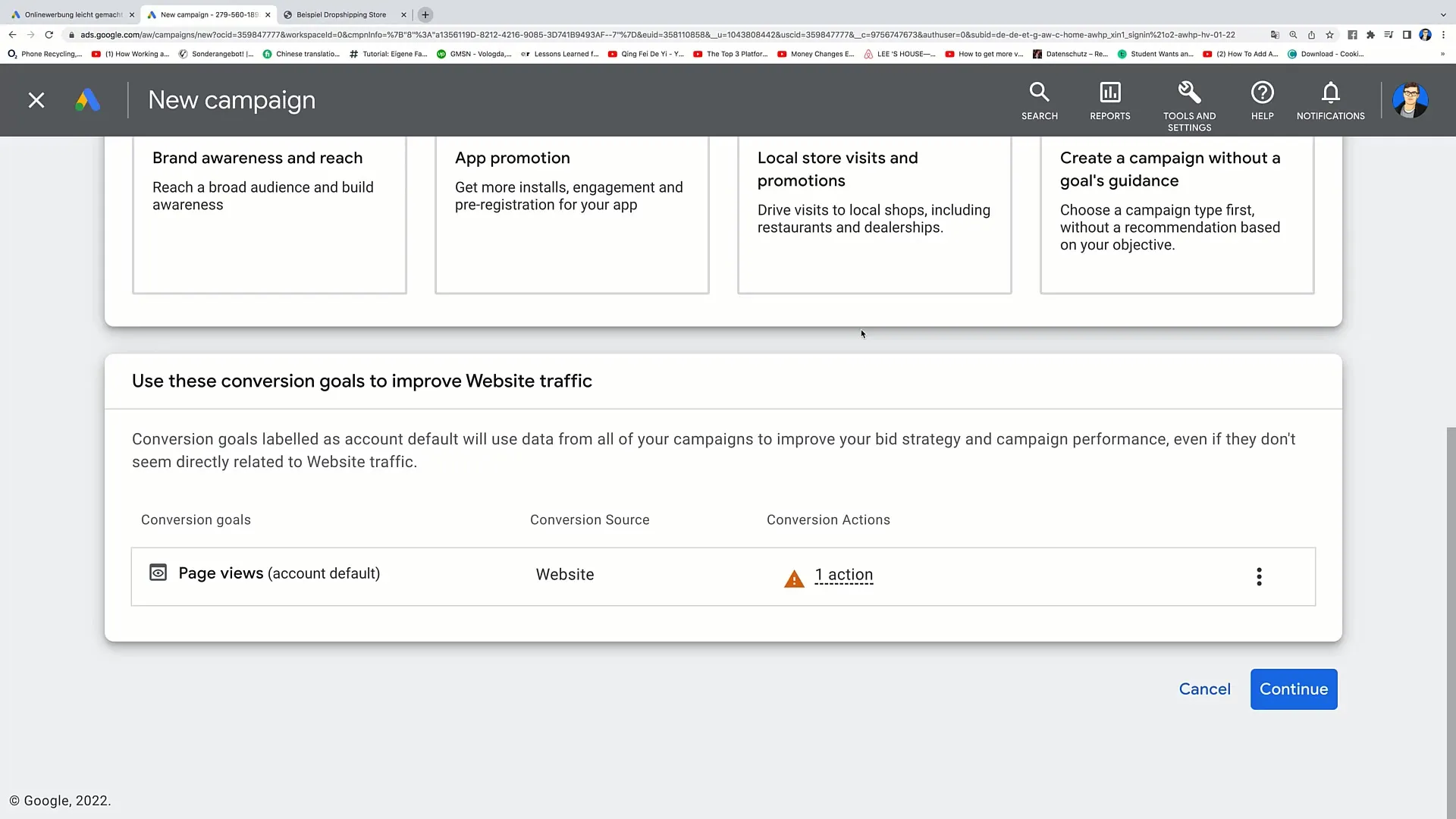Click Cancel to discard new campaign
This screenshot has height=819, width=1456.
pyautogui.click(x=1204, y=689)
